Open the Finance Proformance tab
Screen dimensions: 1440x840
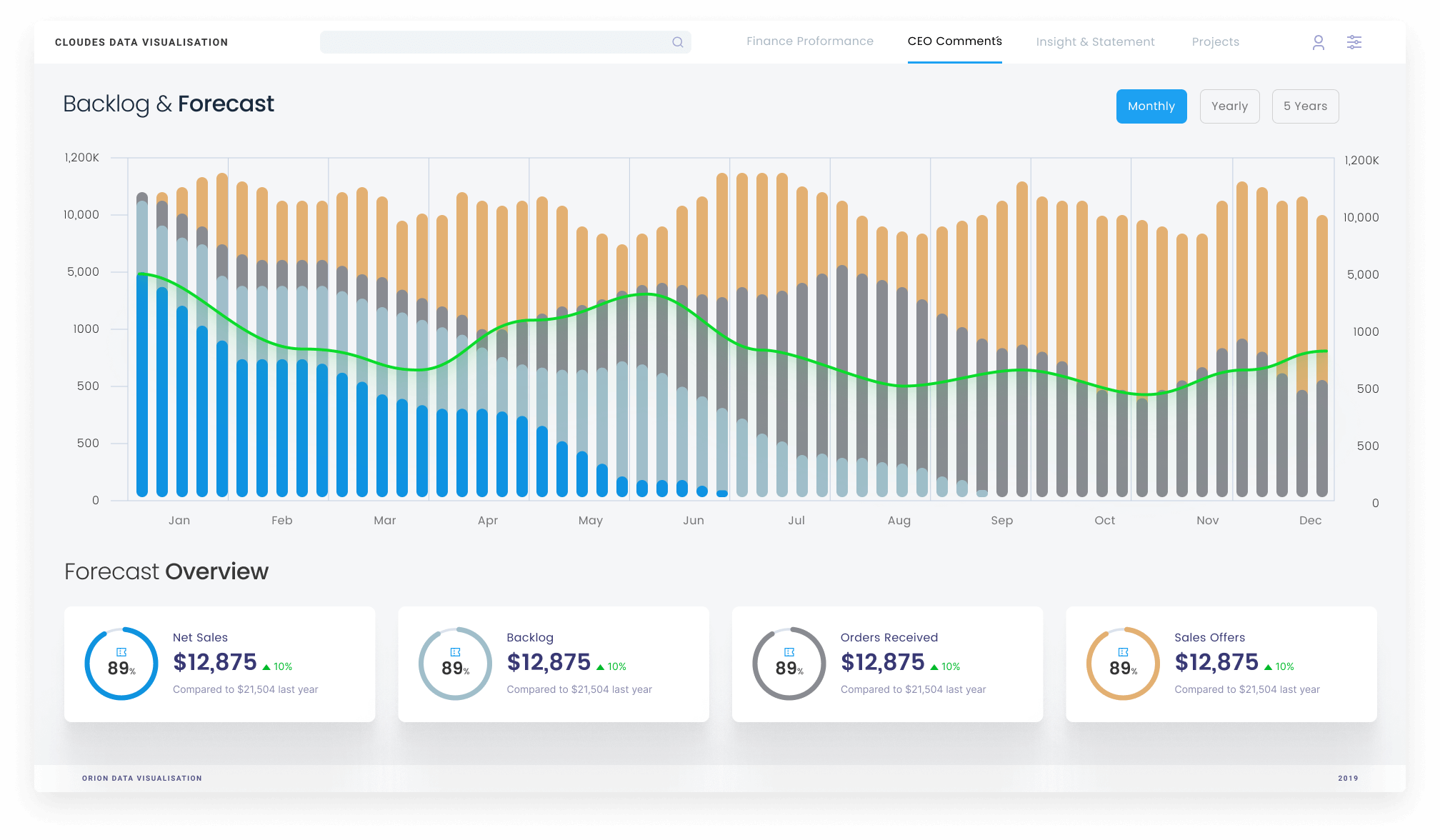click(809, 41)
